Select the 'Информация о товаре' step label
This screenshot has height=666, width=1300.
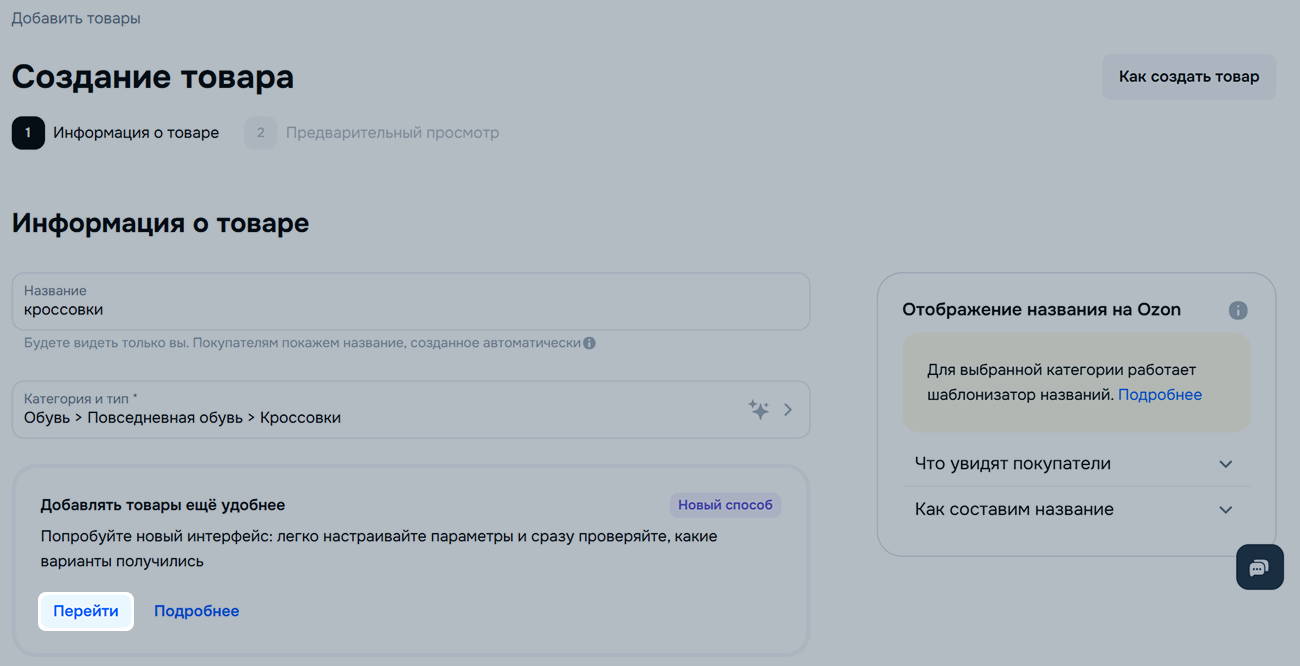tap(136, 133)
